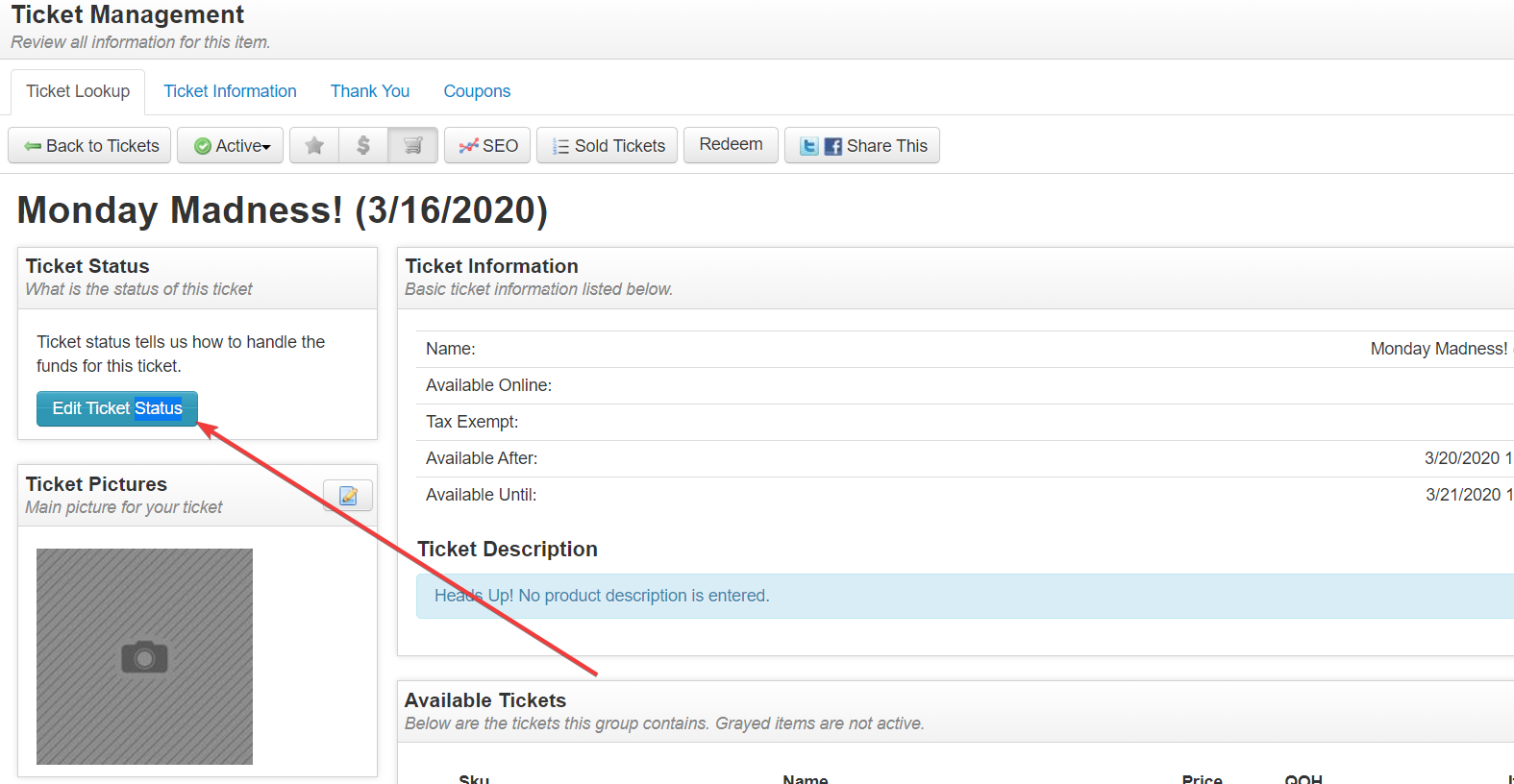Viewport: 1514px width, 784px height.
Task: Click the edit pencil icon in Ticket Pictures
Action: point(348,496)
